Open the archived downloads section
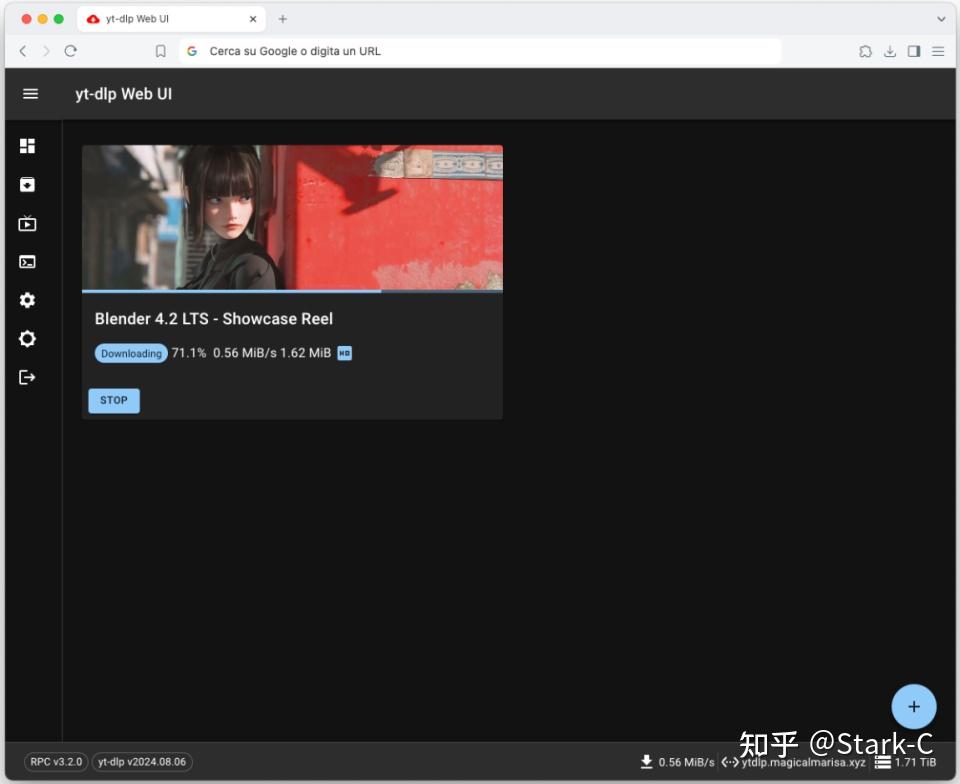 (x=27, y=184)
